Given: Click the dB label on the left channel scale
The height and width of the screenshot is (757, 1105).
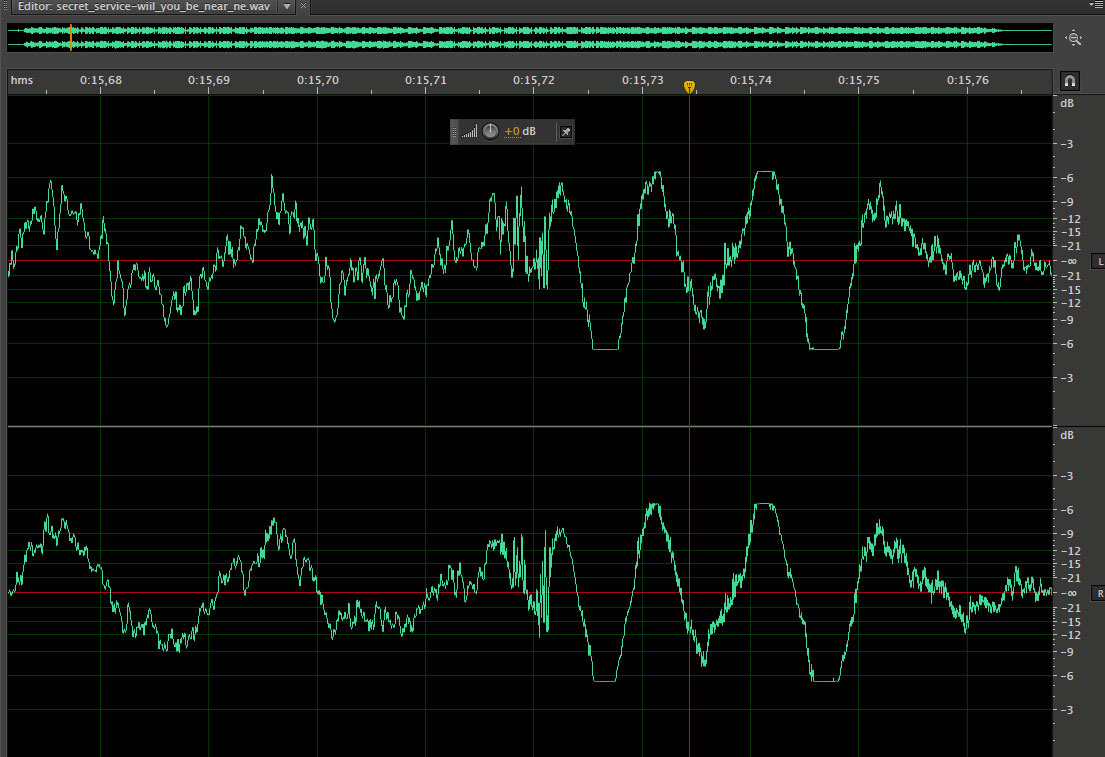Looking at the screenshot, I should 1068,103.
